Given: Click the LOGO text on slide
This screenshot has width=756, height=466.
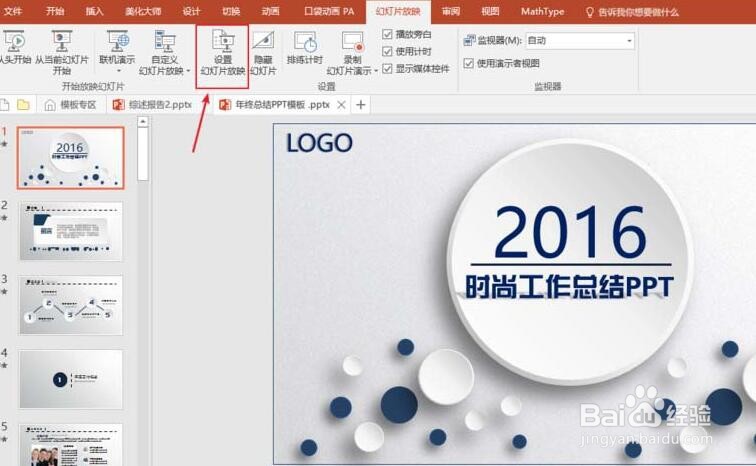Looking at the screenshot, I should [319, 143].
